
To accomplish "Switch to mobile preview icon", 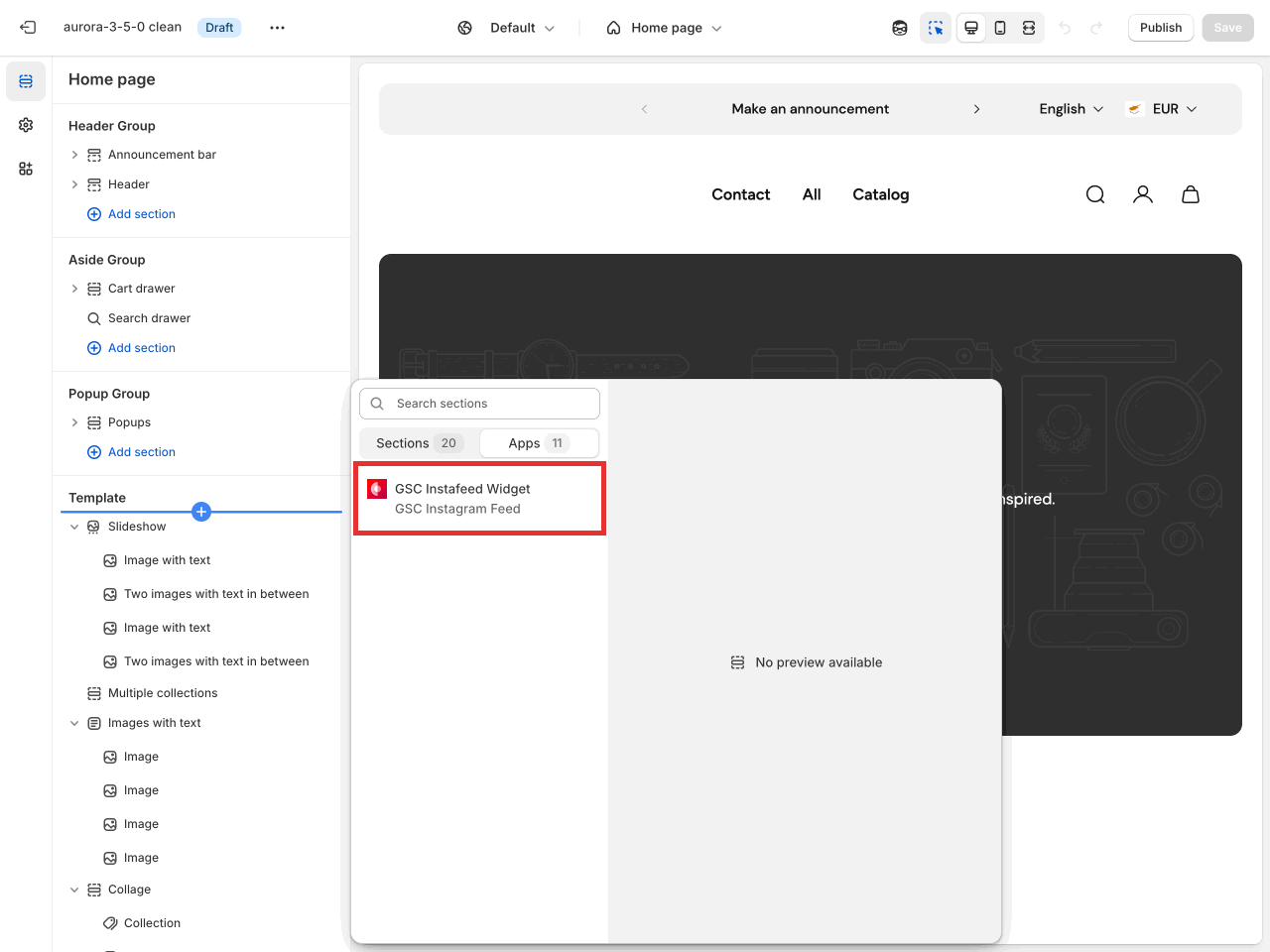I will (x=1000, y=28).
